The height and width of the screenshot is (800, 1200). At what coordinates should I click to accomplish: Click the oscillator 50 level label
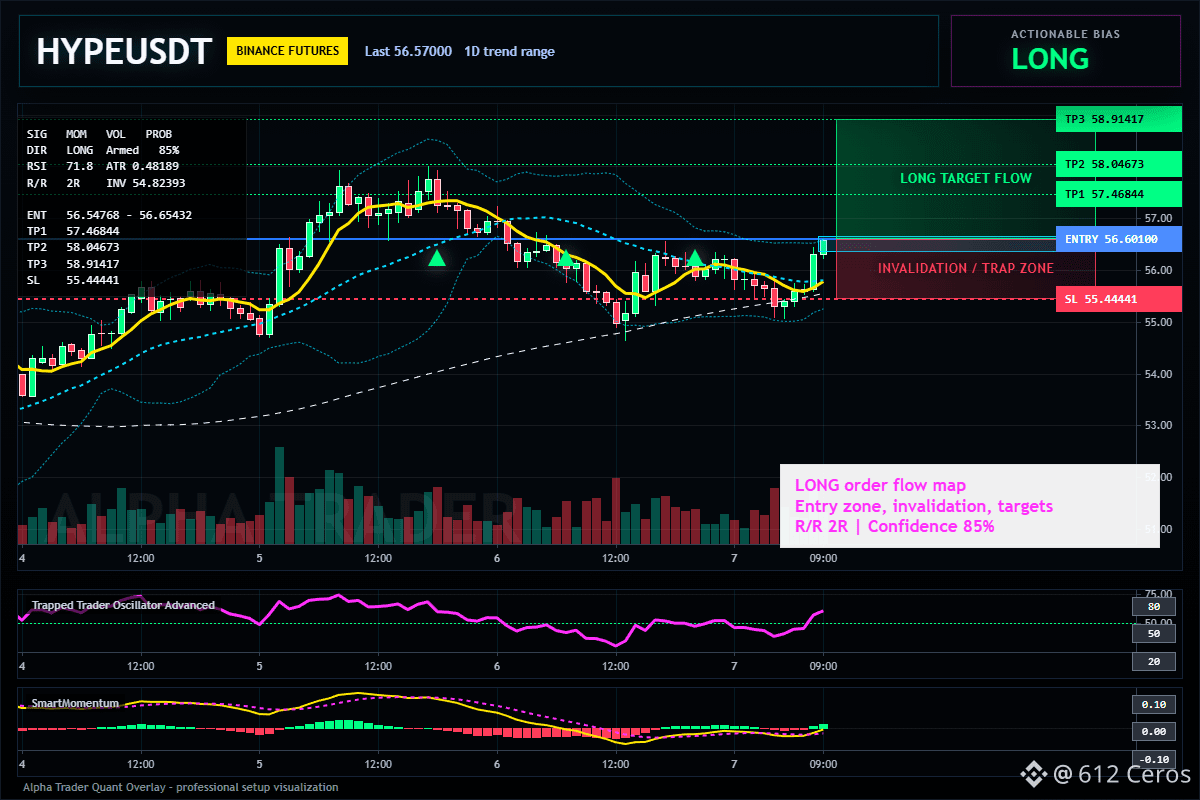[1153, 633]
